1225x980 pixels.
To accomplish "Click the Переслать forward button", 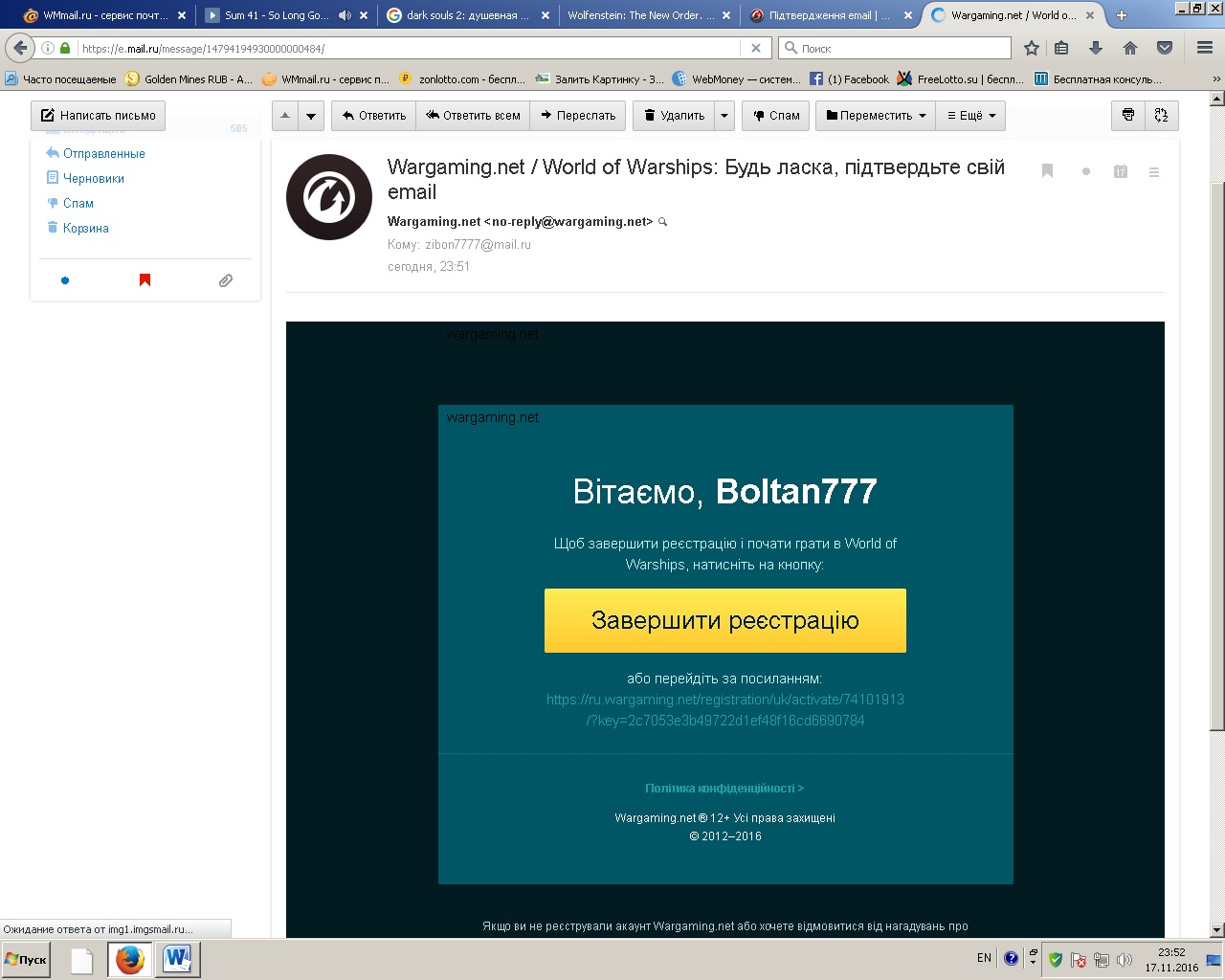I will pyautogui.click(x=578, y=115).
